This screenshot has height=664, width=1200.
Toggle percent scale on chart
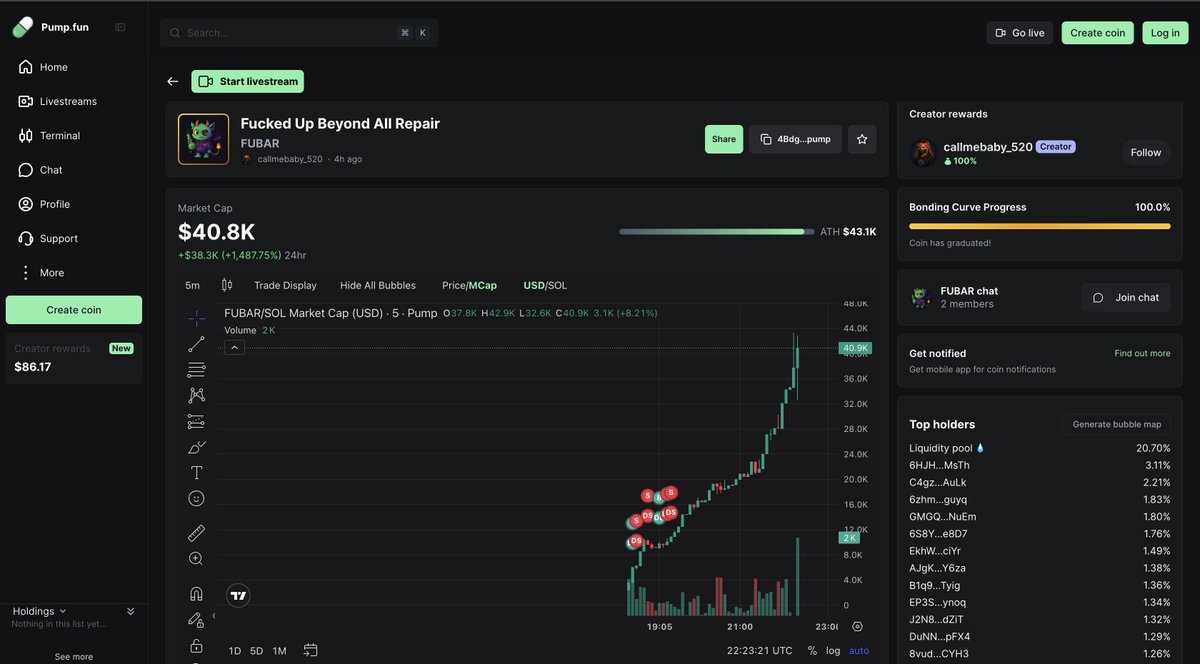pos(812,651)
